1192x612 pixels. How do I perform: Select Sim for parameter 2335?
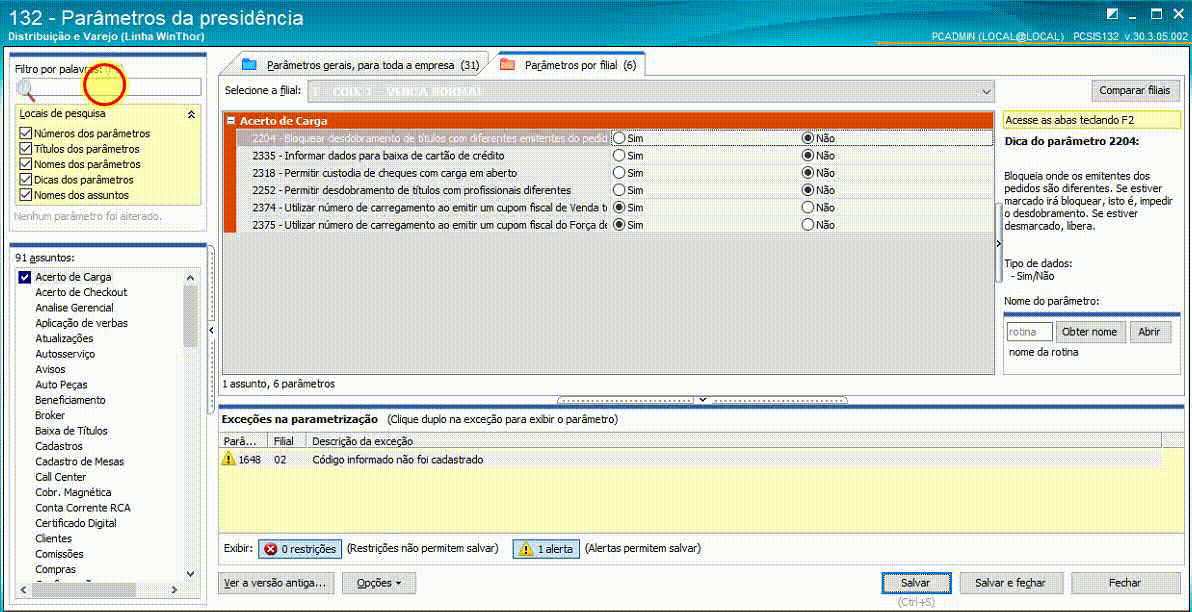click(620, 156)
